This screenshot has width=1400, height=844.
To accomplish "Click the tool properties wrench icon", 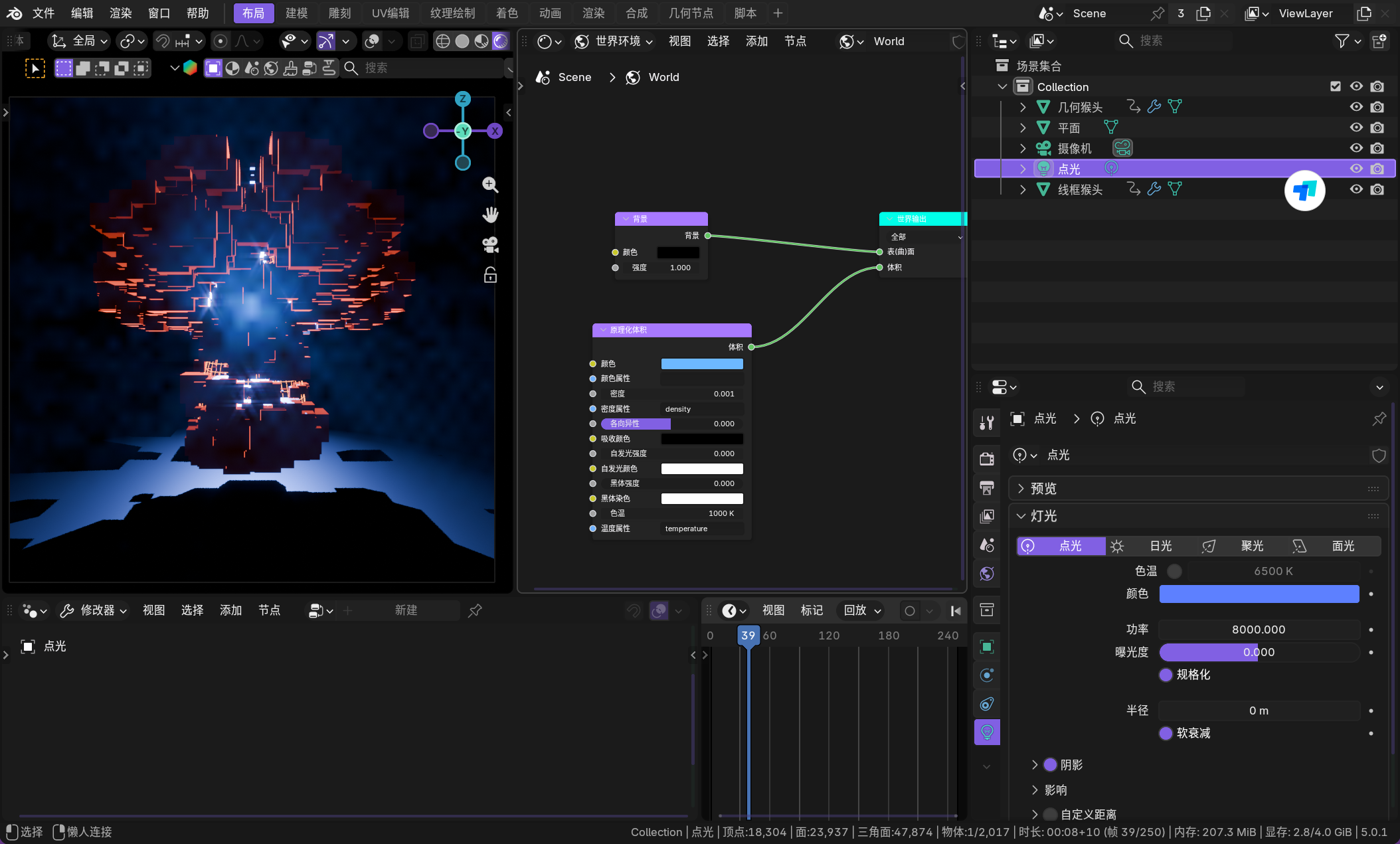I will (987, 422).
